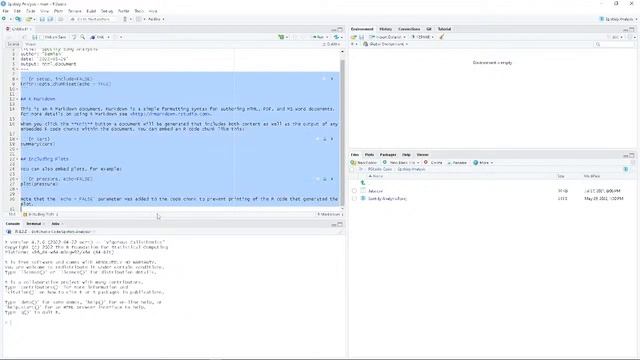Click the spell check icon in editor toolbar

(74, 37)
